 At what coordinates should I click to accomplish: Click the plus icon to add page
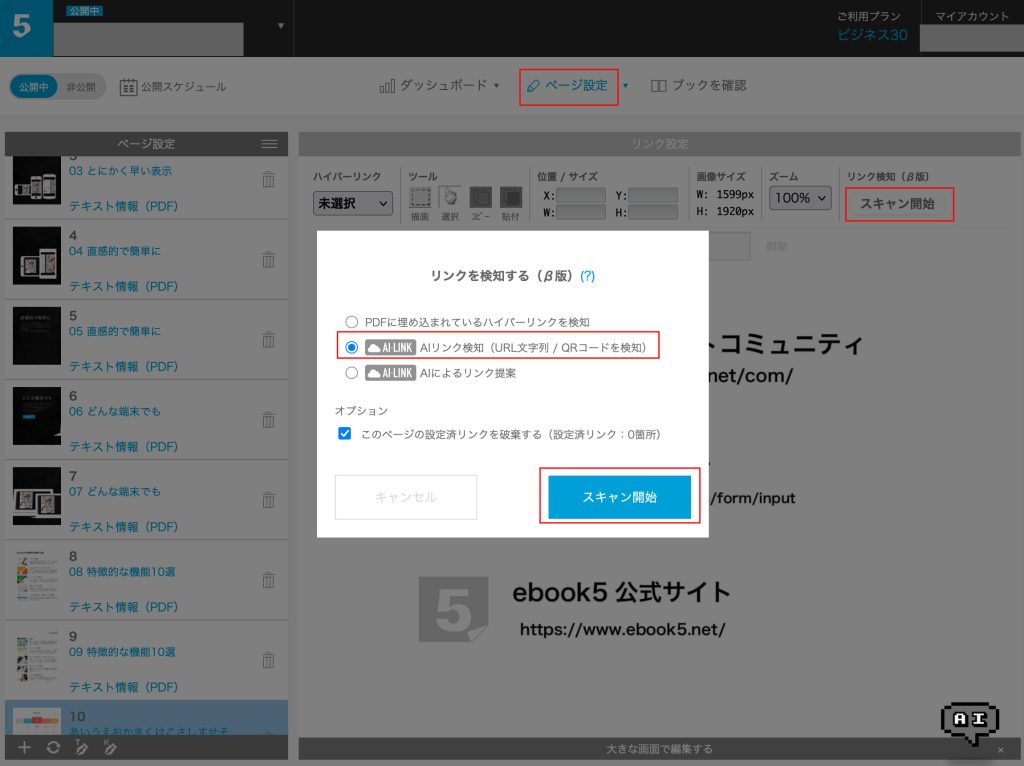[25, 748]
